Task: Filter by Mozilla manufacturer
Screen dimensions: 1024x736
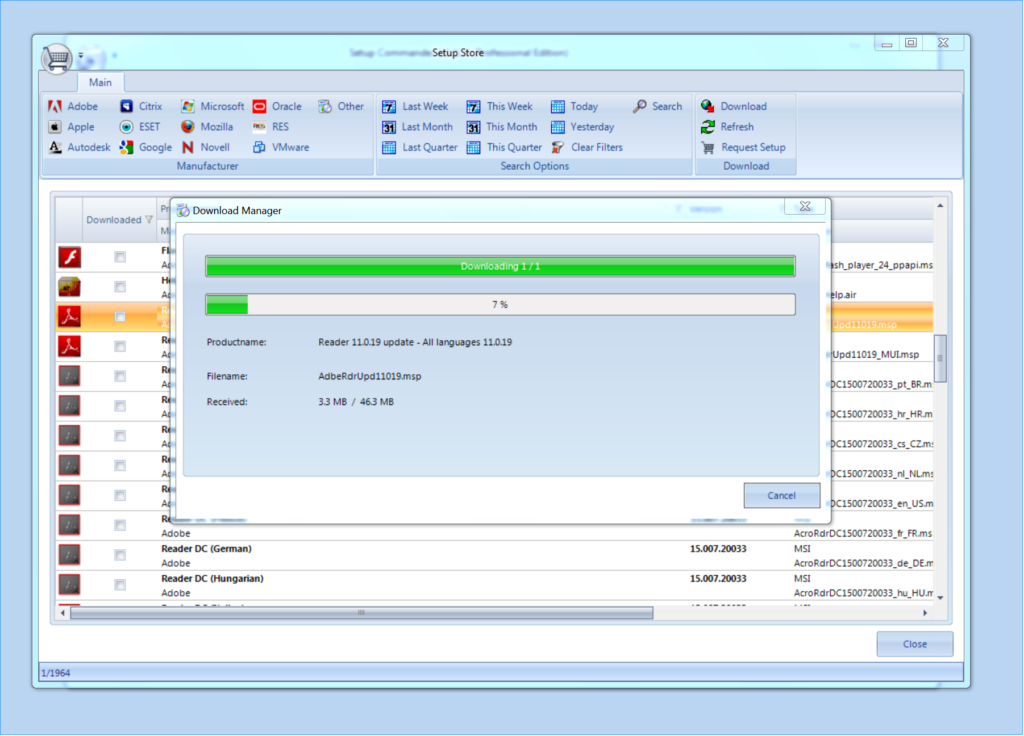Action: tap(207, 127)
